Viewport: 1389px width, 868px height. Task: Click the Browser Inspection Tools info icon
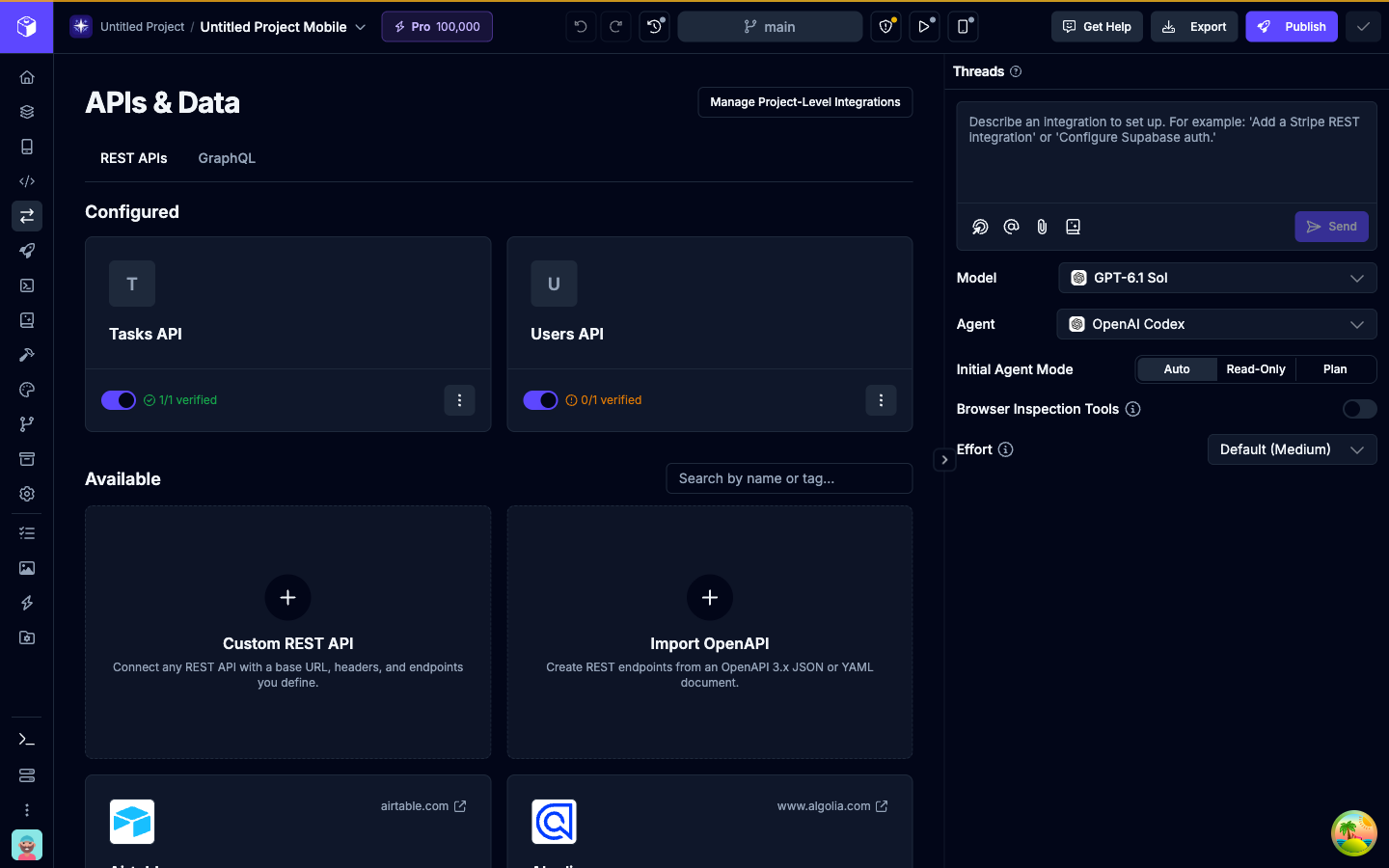[1133, 409]
